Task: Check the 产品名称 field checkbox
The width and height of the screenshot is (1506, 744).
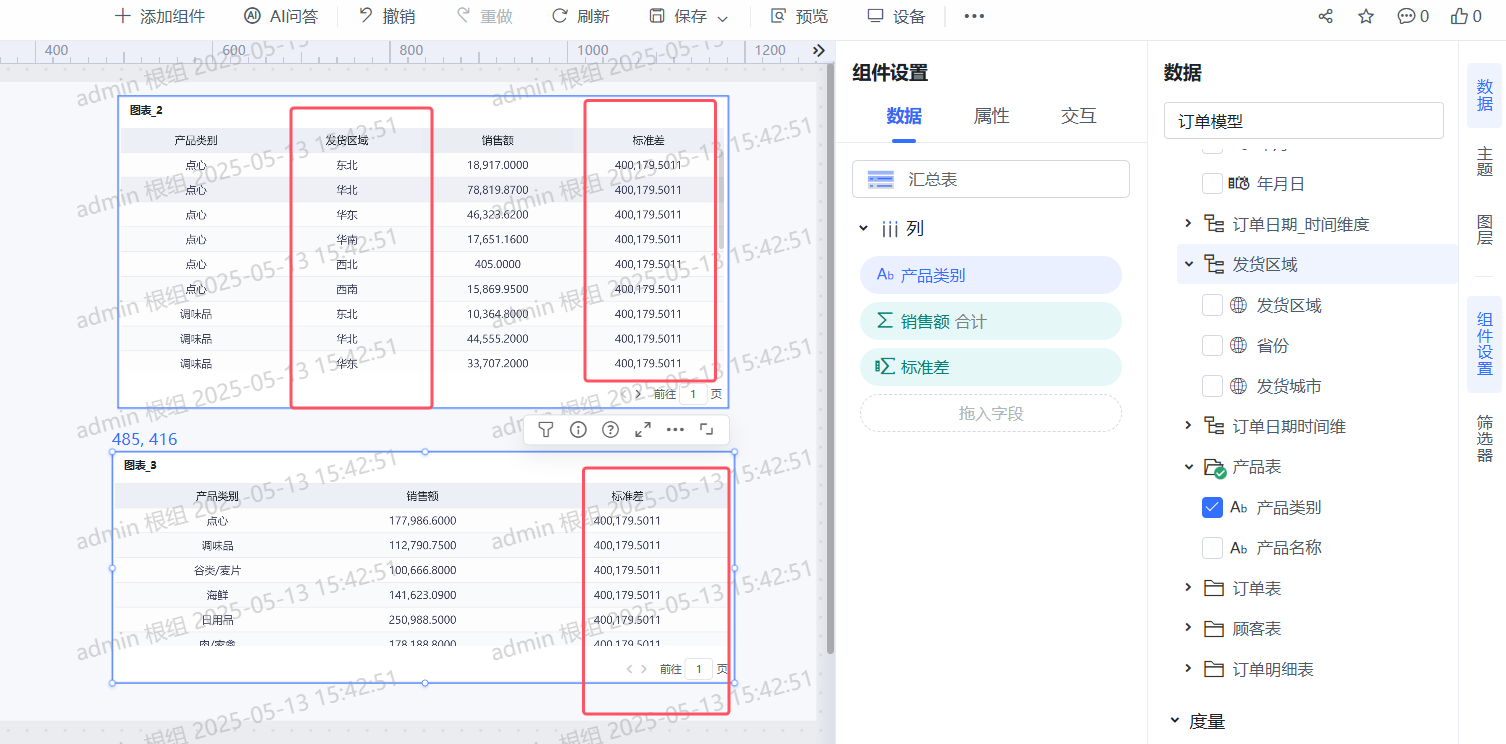Action: (x=1212, y=547)
